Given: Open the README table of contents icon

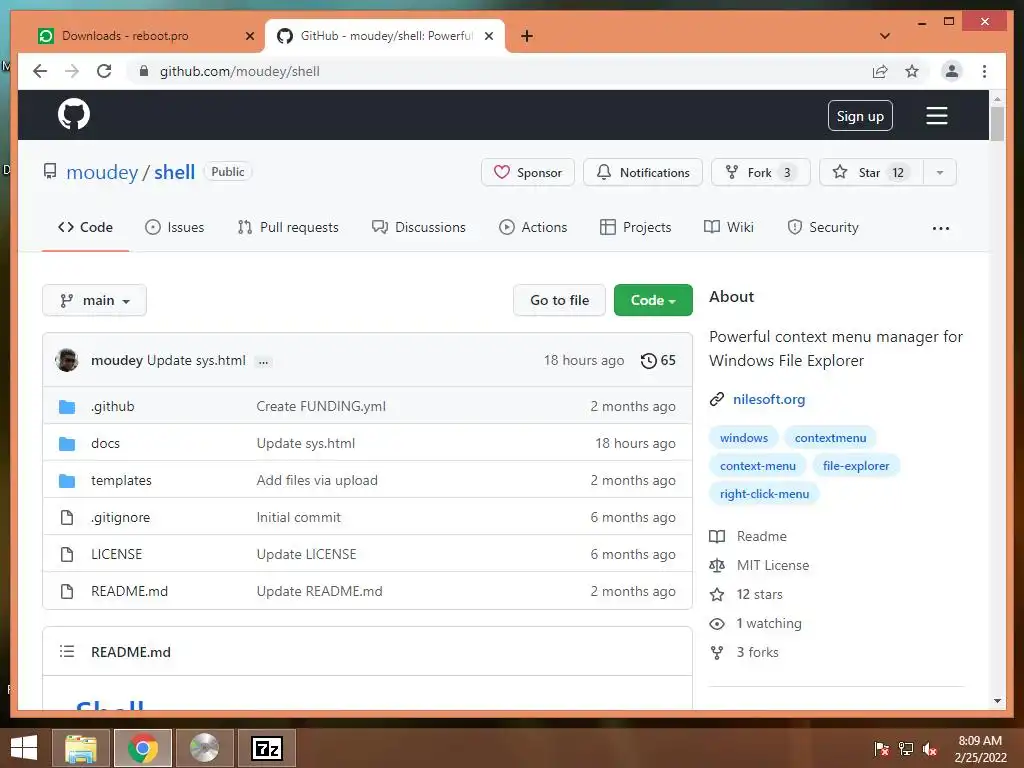Looking at the screenshot, I should click(x=67, y=652).
